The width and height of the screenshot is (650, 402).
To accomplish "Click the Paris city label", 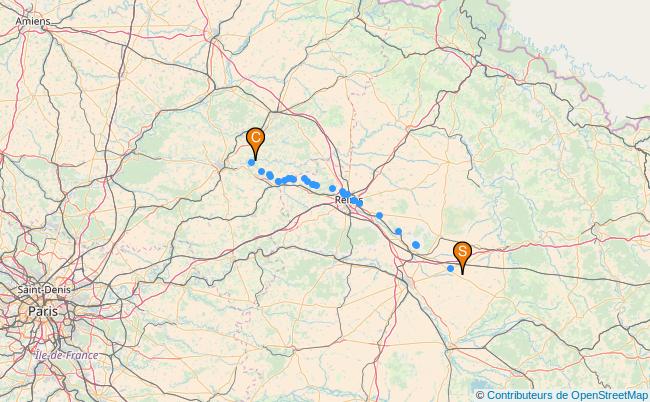I will click(x=43, y=311).
